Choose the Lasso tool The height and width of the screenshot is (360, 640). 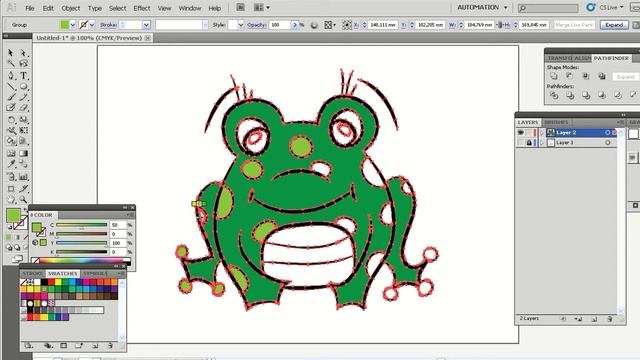coord(23,64)
